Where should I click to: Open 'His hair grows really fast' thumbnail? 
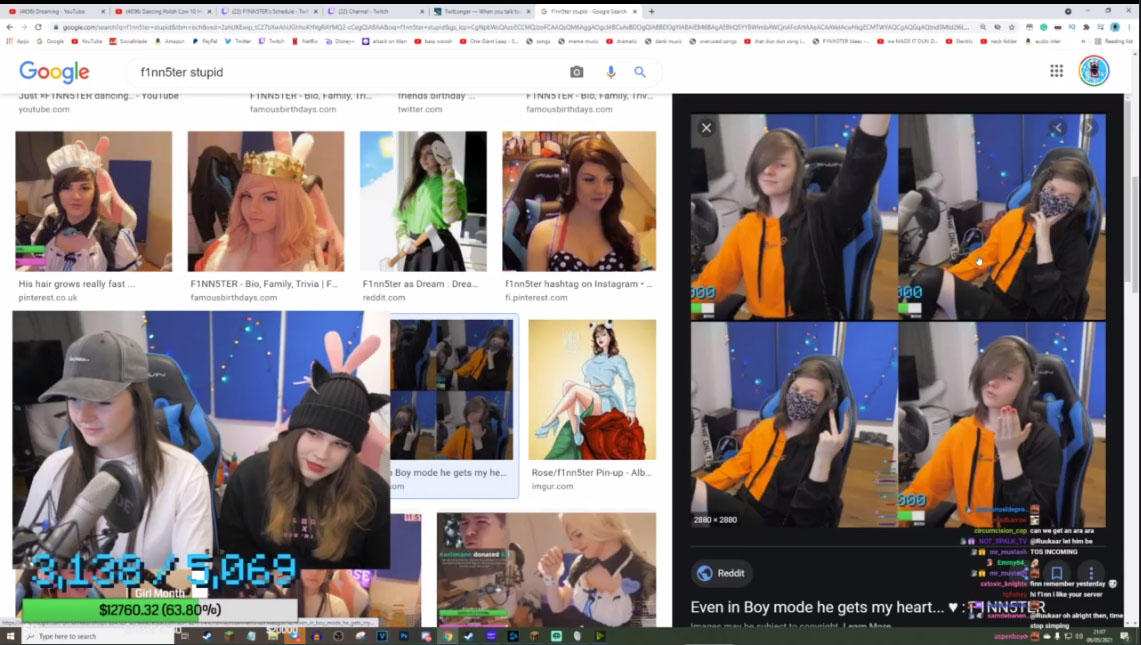click(x=94, y=201)
